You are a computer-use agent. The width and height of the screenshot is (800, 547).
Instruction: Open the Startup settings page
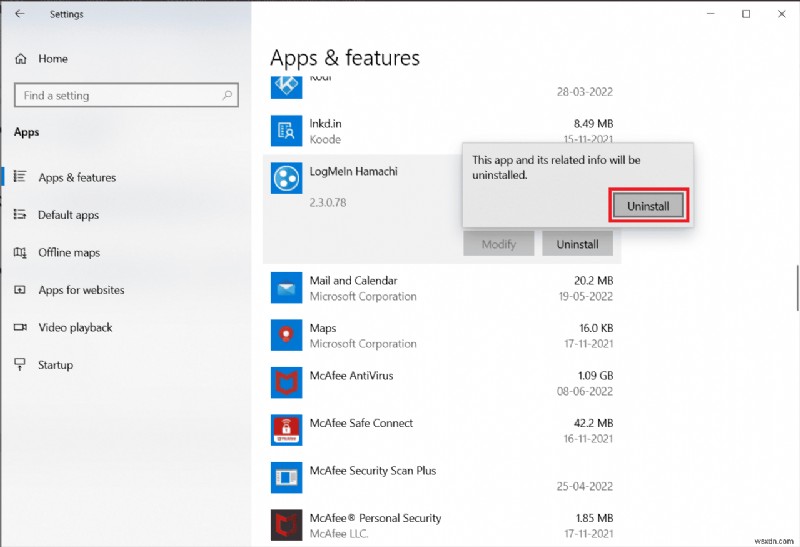coord(55,365)
